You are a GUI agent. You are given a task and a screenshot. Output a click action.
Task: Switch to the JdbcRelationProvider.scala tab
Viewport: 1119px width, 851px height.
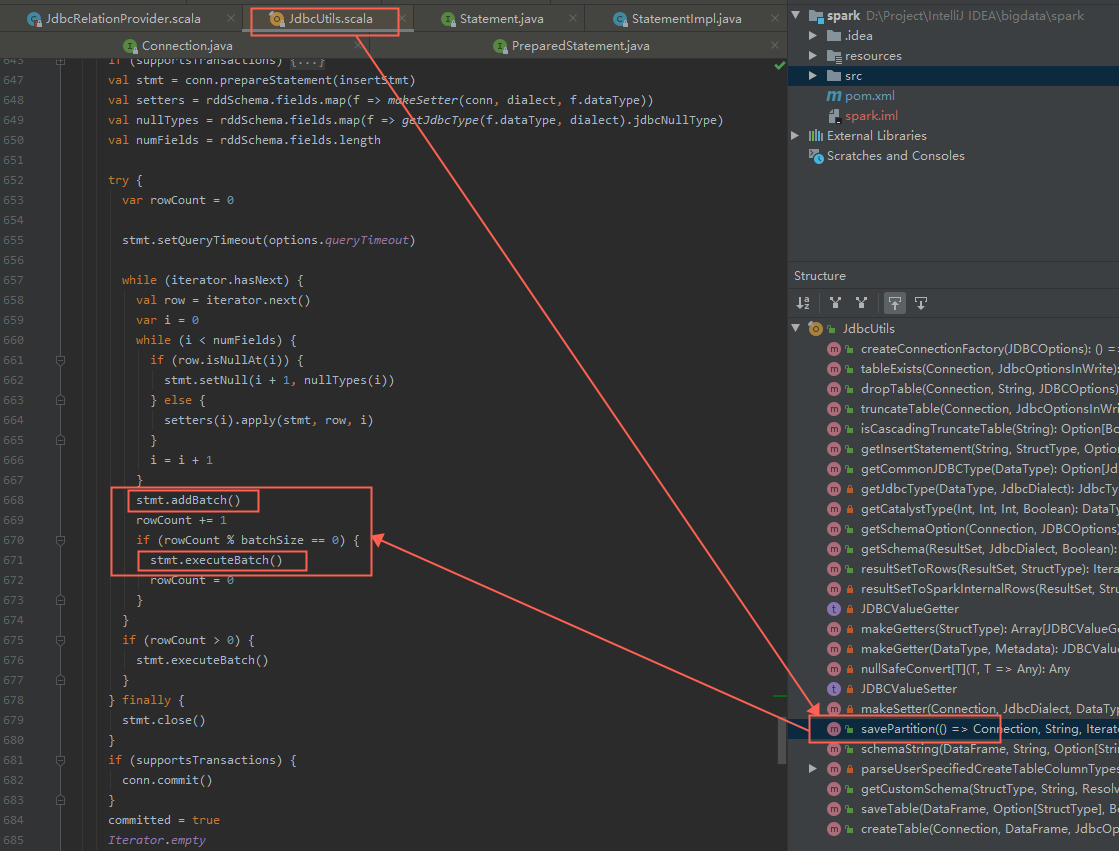click(x=123, y=19)
